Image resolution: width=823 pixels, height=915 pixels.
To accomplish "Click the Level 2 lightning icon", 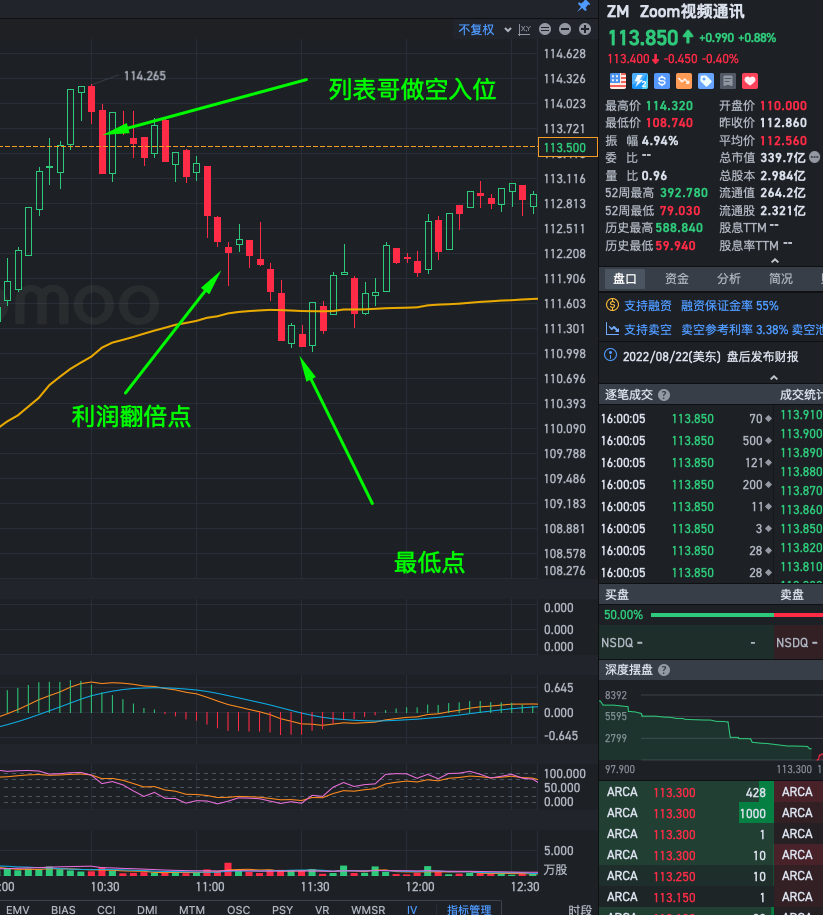I will [x=639, y=81].
